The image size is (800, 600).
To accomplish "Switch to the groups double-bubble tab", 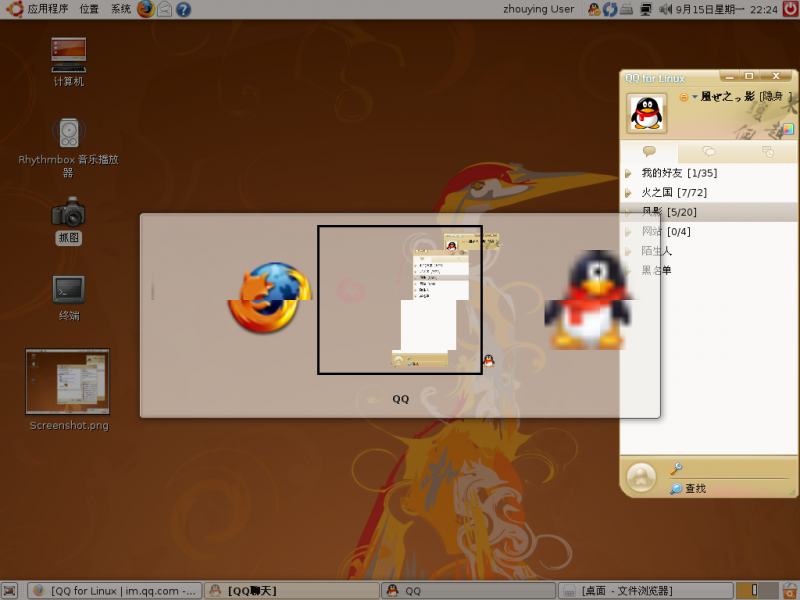I will 709,152.
